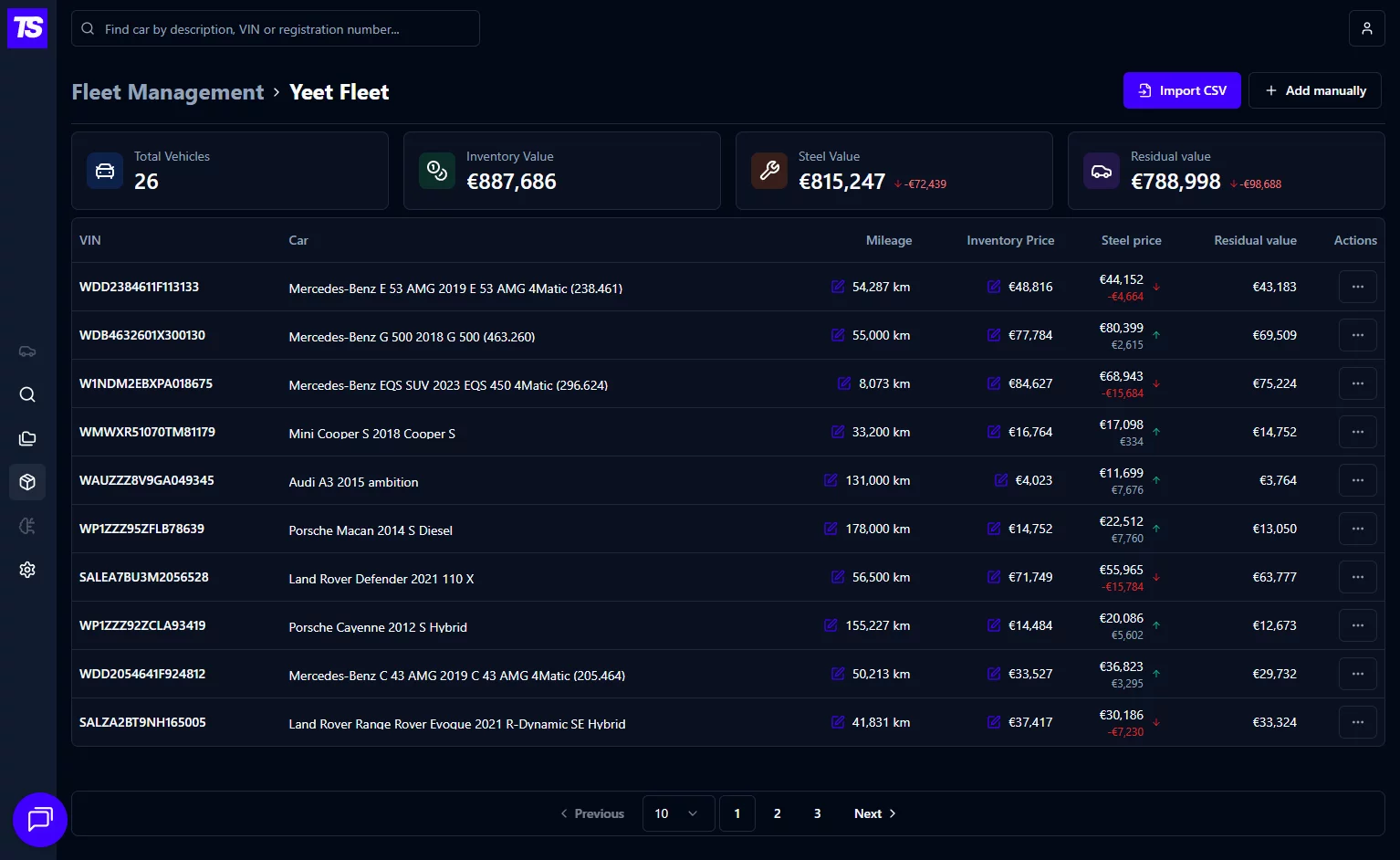Open actions menu for Mercedes-Benz EQS SUV
This screenshot has width=1400, height=860.
pos(1358,383)
